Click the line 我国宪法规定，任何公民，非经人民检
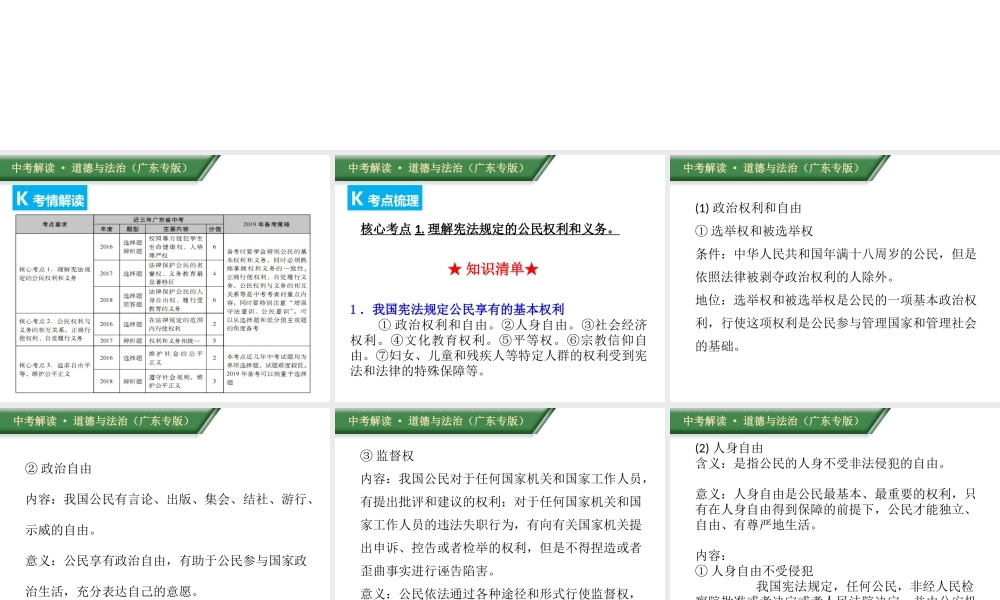 tap(865, 586)
